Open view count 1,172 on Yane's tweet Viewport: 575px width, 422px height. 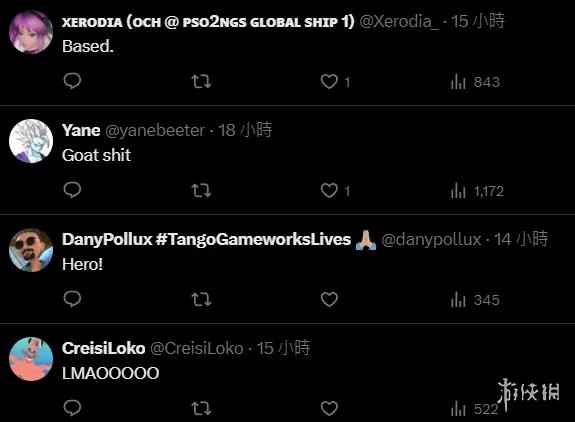click(x=477, y=191)
